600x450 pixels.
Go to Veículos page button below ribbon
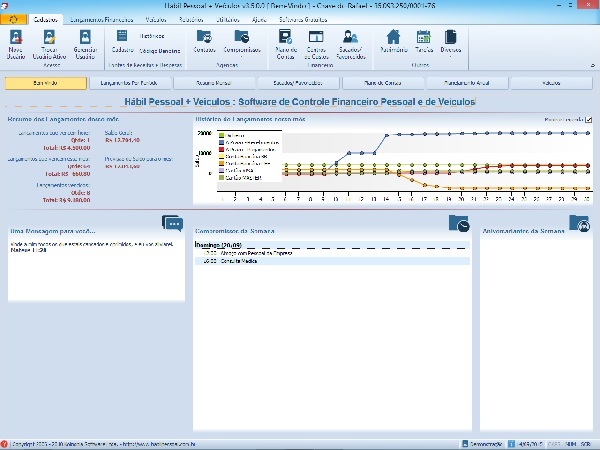click(x=551, y=83)
